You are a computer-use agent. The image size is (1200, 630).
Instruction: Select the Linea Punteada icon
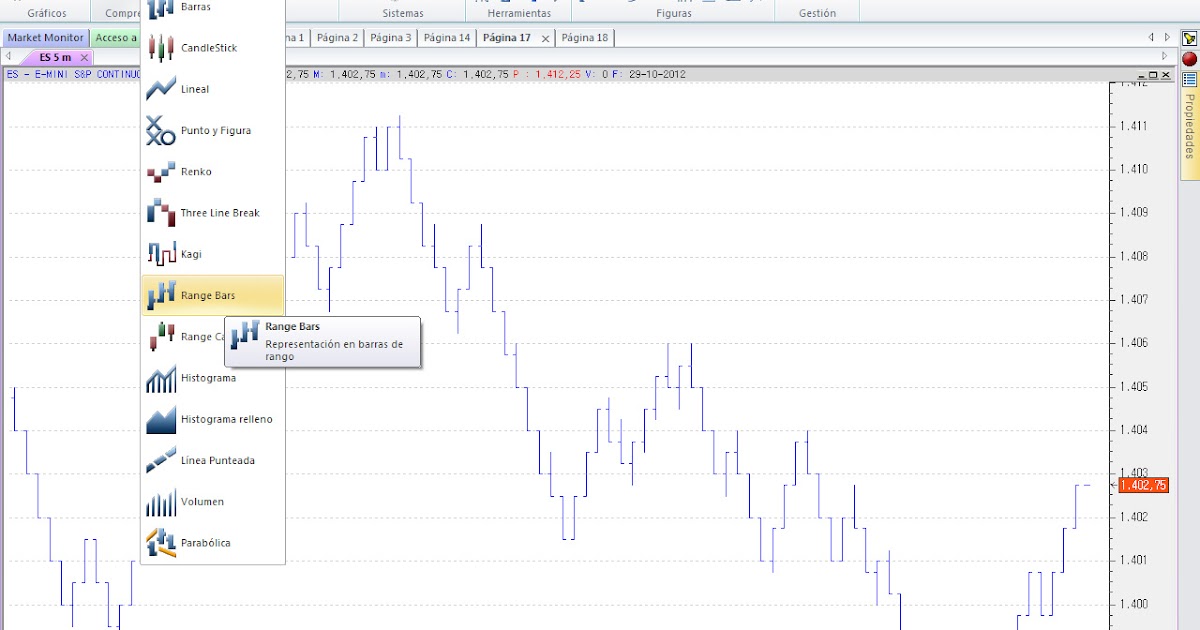(x=161, y=460)
